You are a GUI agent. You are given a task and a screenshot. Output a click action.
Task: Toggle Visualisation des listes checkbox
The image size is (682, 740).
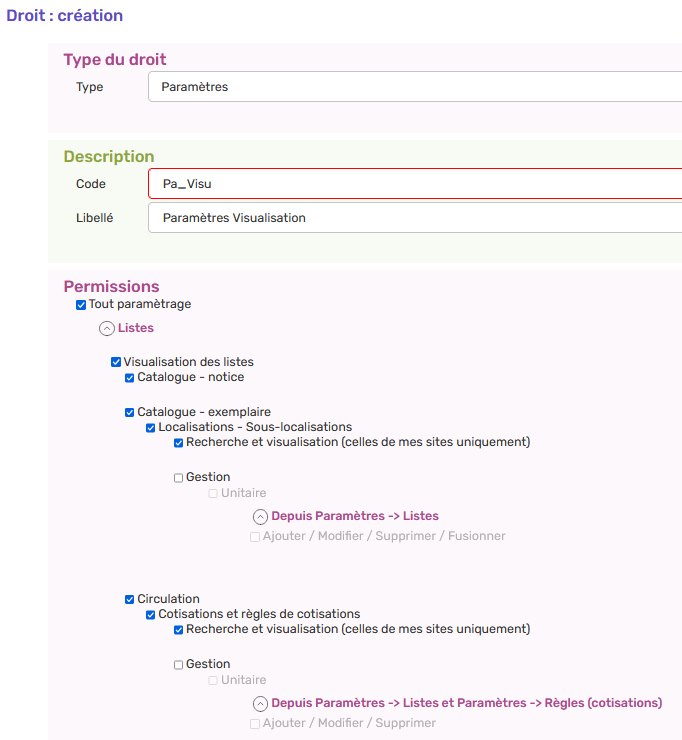pos(116,363)
